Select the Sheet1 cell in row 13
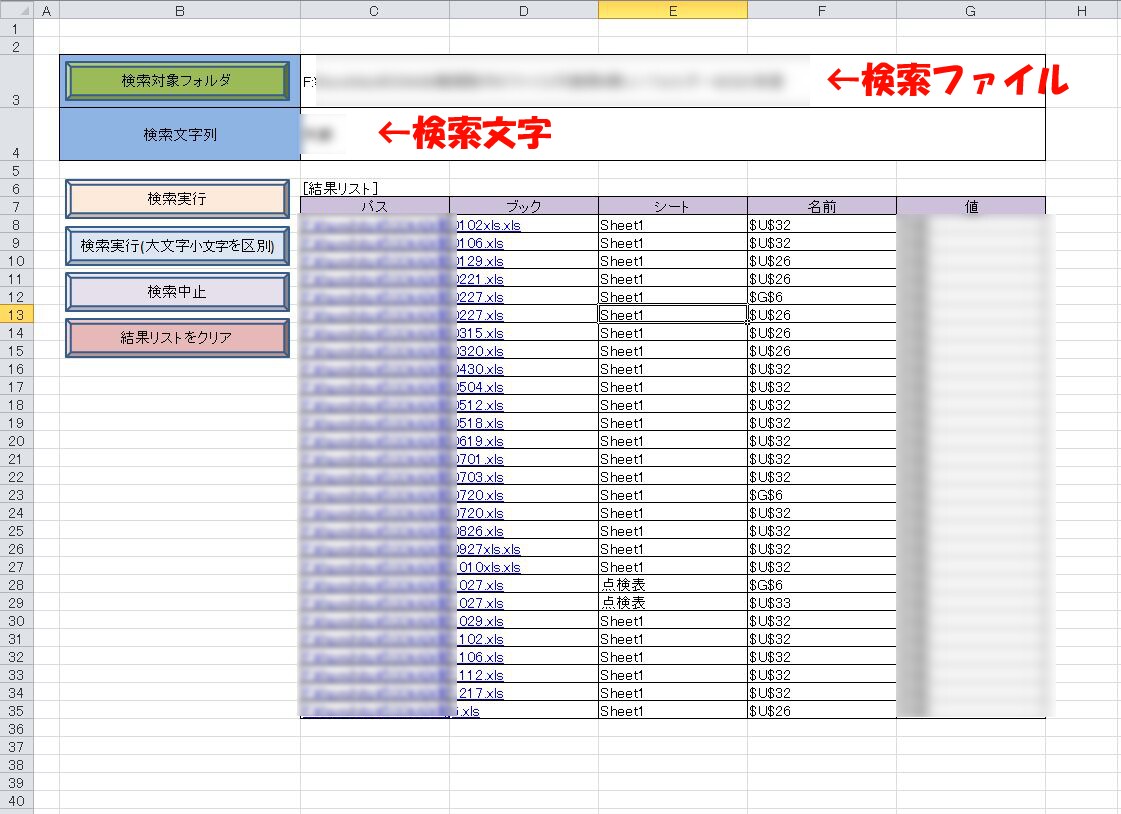 (x=673, y=314)
